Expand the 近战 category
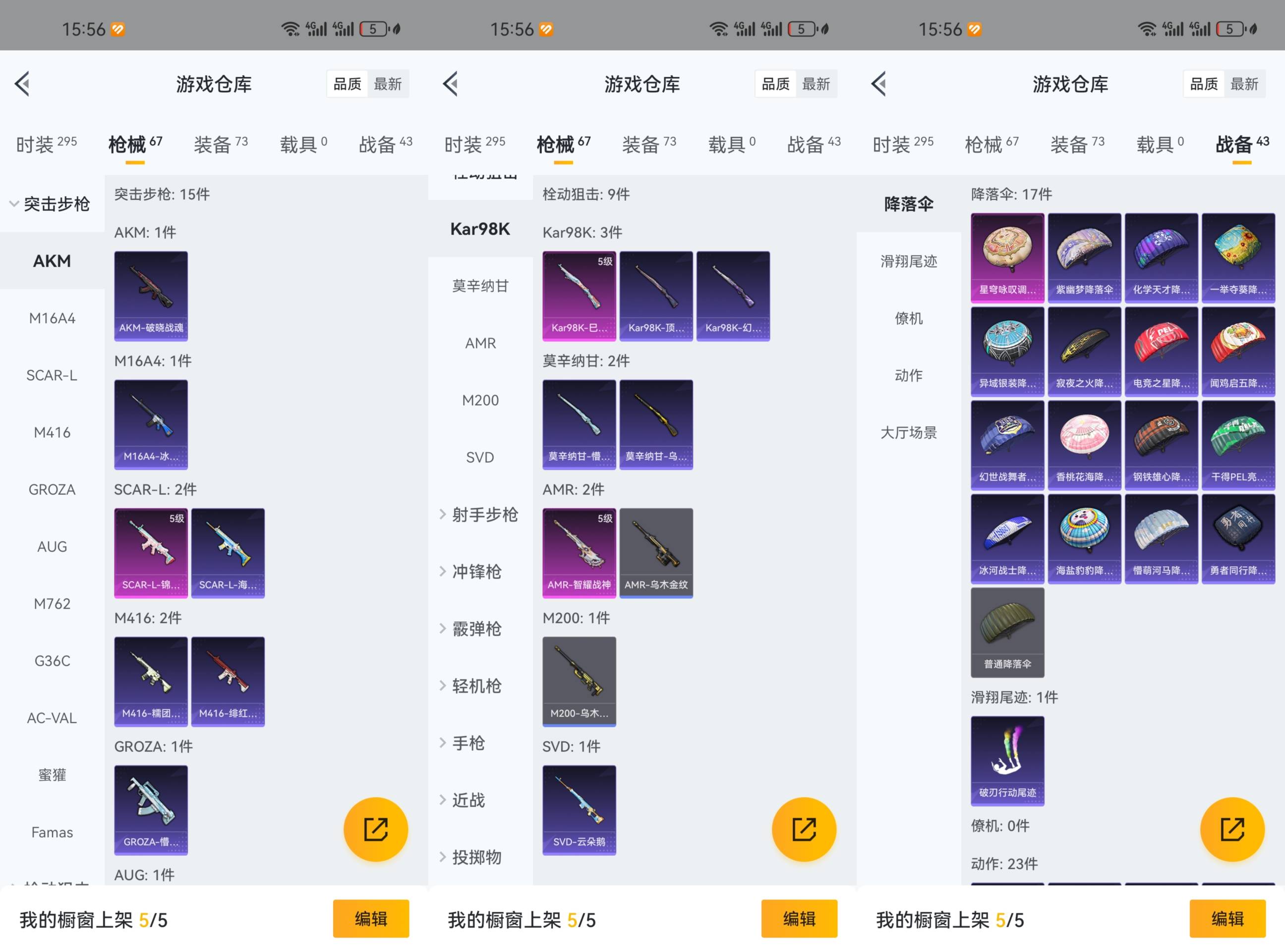The height and width of the screenshot is (952, 1285). 463,800
